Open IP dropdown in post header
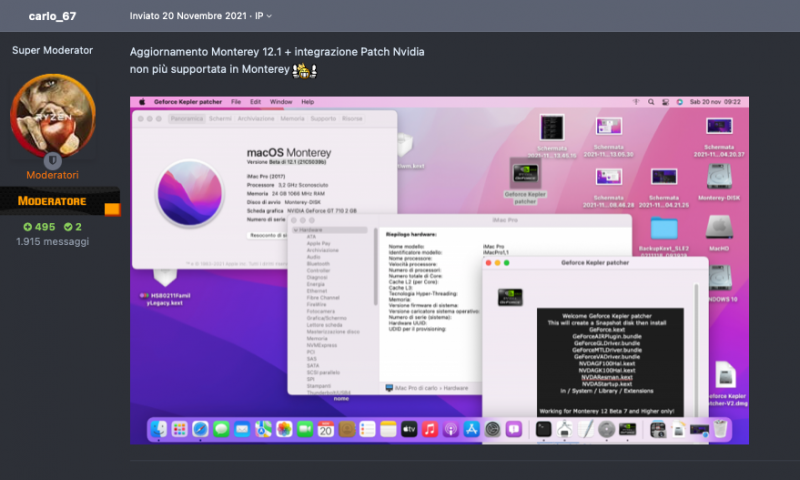This screenshot has width=800, height=480. (x=263, y=16)
